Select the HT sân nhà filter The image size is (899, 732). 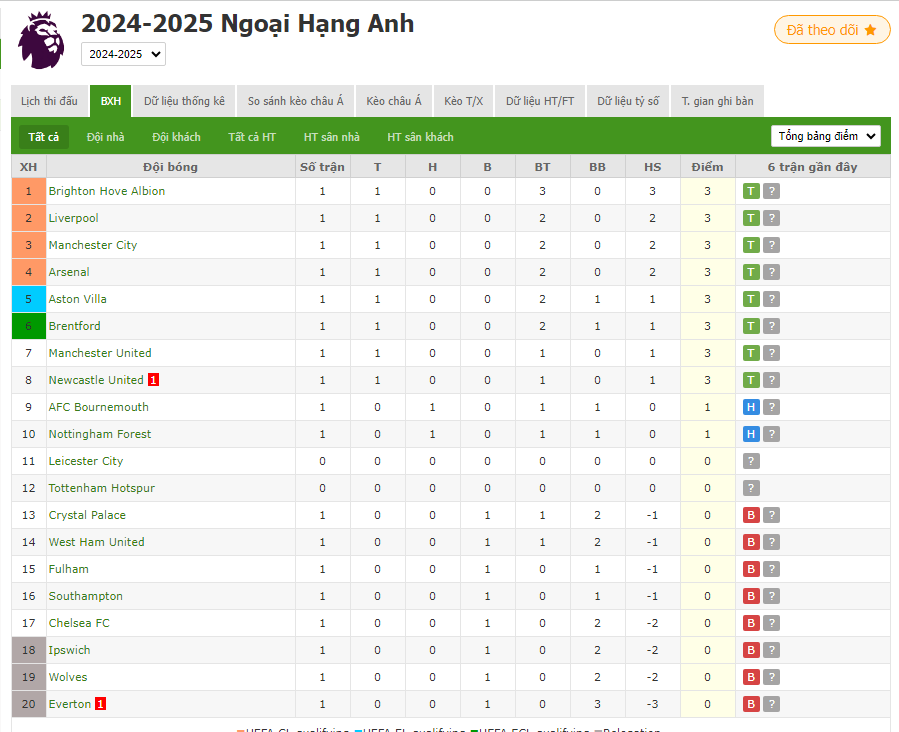[331, 137]
